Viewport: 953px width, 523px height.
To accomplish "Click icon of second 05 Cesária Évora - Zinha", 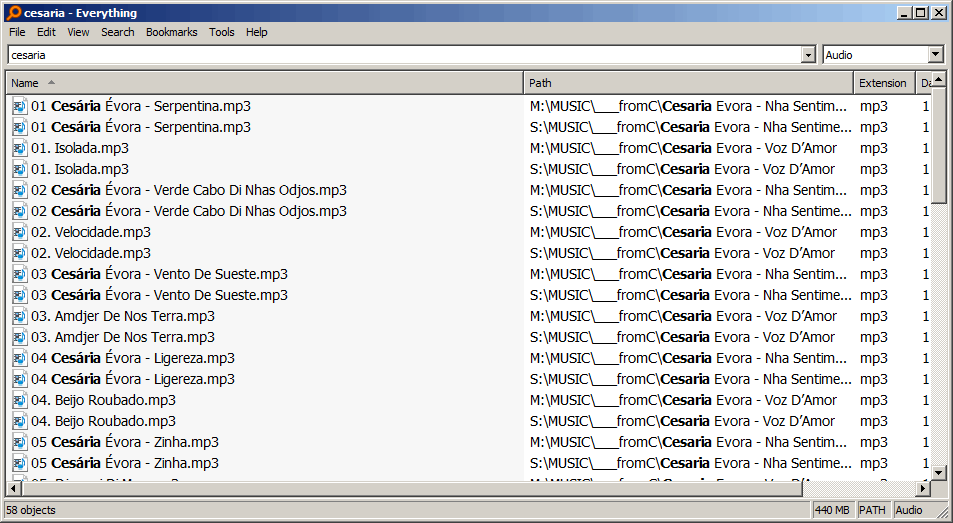I will (x=20, y=463).
